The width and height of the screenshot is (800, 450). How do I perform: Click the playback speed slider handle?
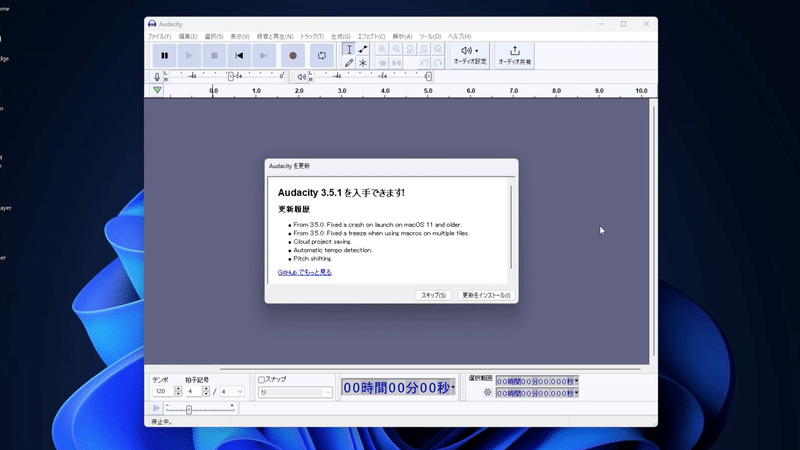pyautogui.click(x=189, y=409)
